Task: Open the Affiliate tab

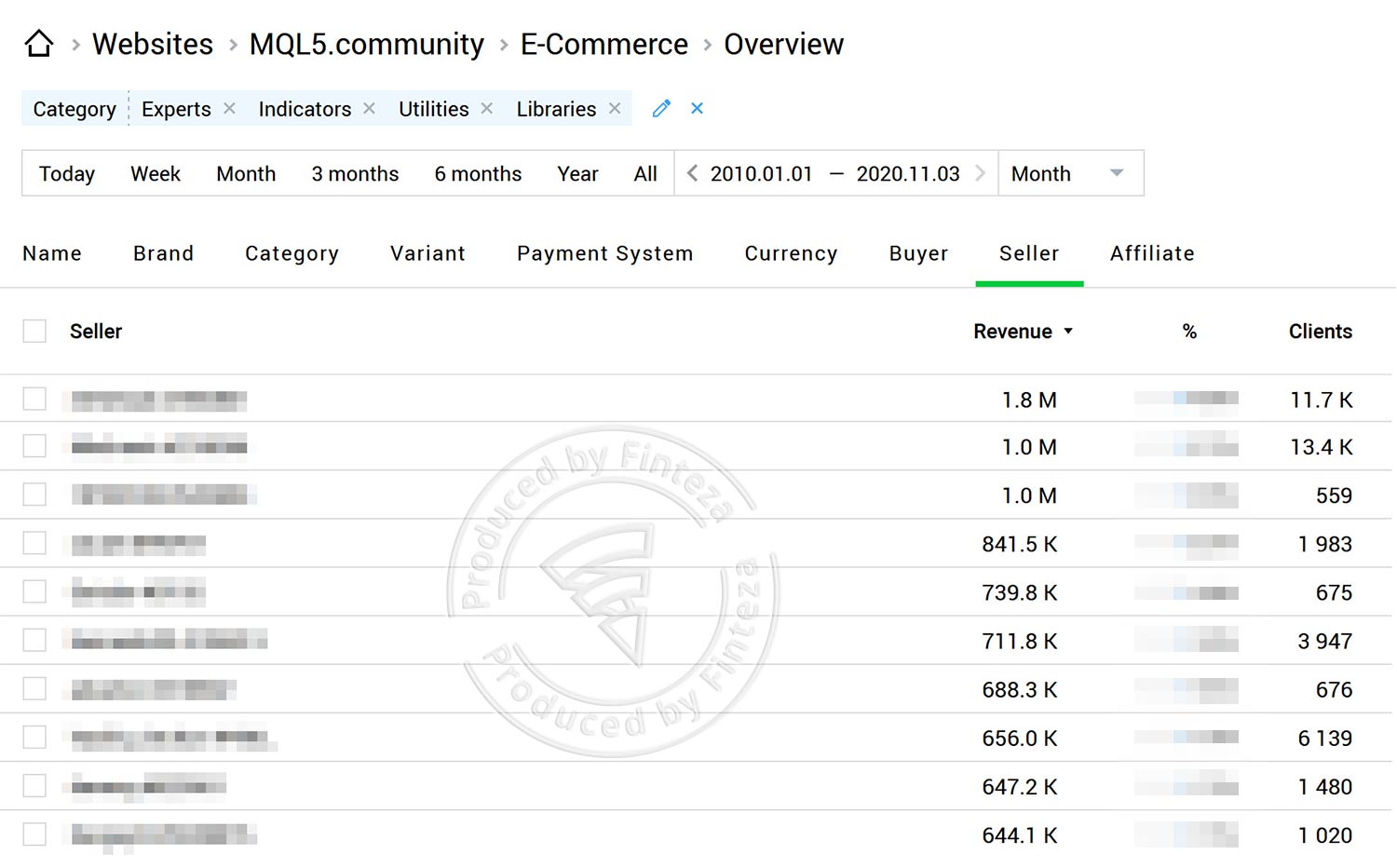Action: (1151, 253)
